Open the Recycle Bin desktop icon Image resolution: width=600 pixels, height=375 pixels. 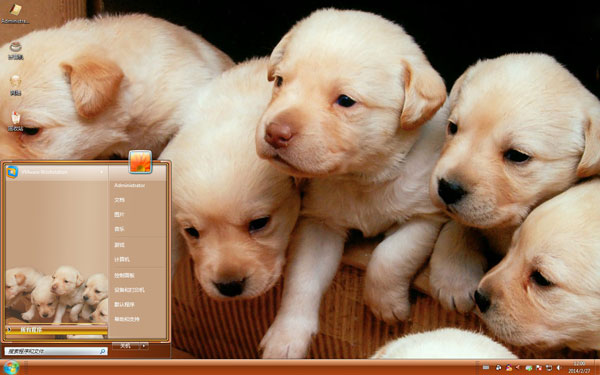(x=16, y=121)
